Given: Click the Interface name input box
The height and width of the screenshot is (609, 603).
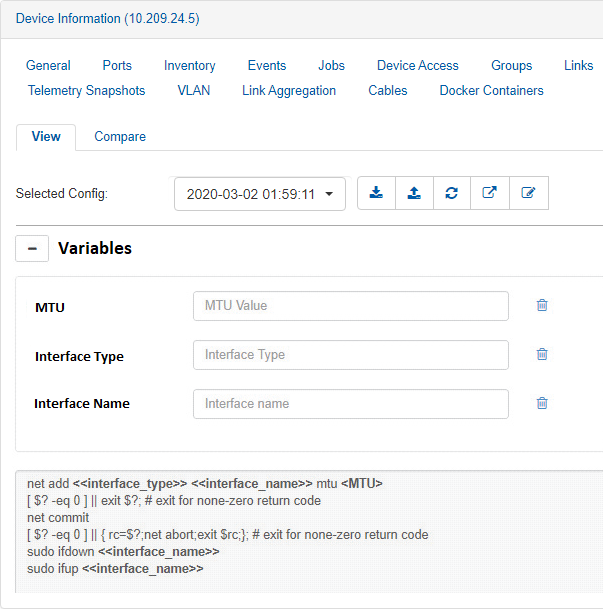Looking at the screenshot, I should (350, 404).
